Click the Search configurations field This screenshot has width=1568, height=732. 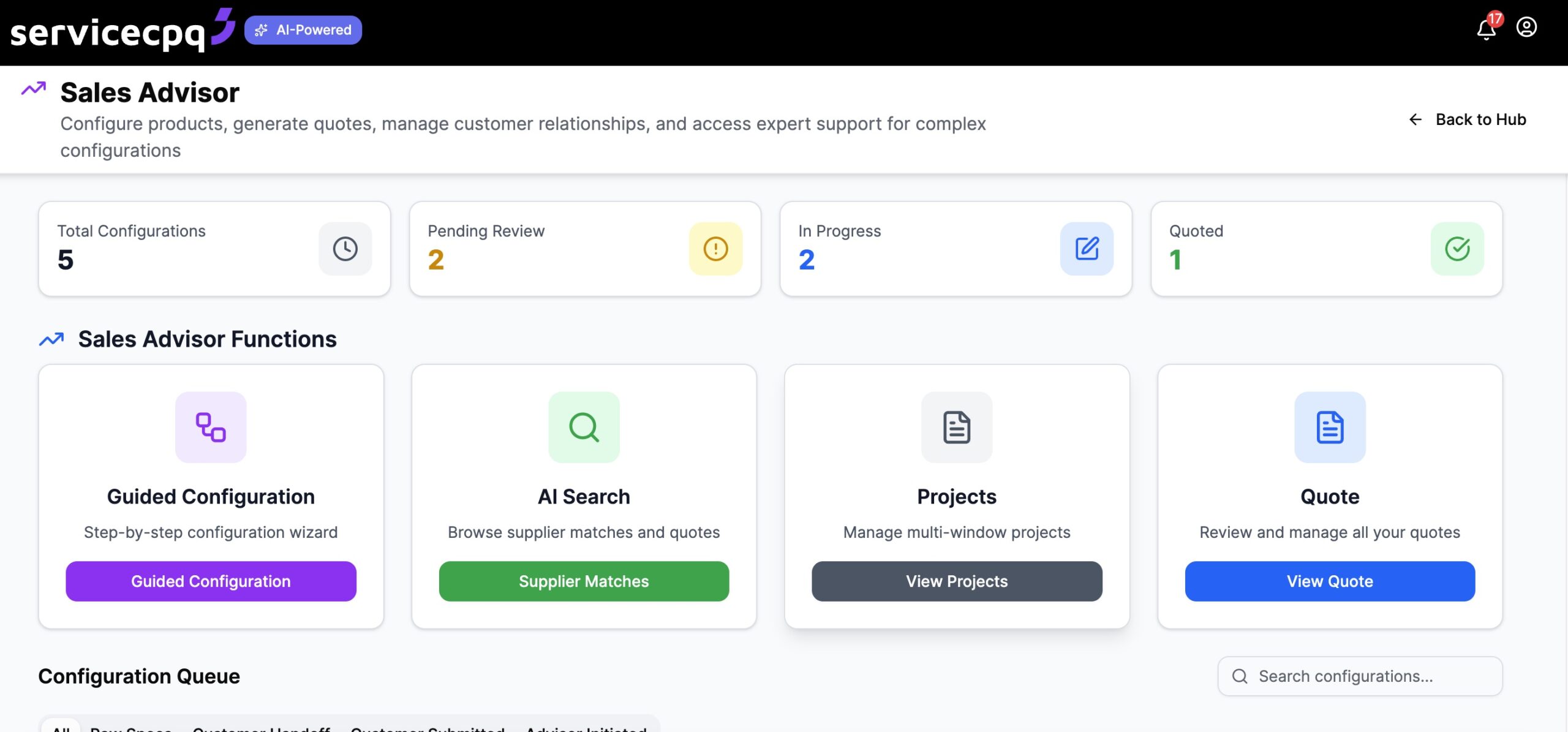coord(1359,676)
